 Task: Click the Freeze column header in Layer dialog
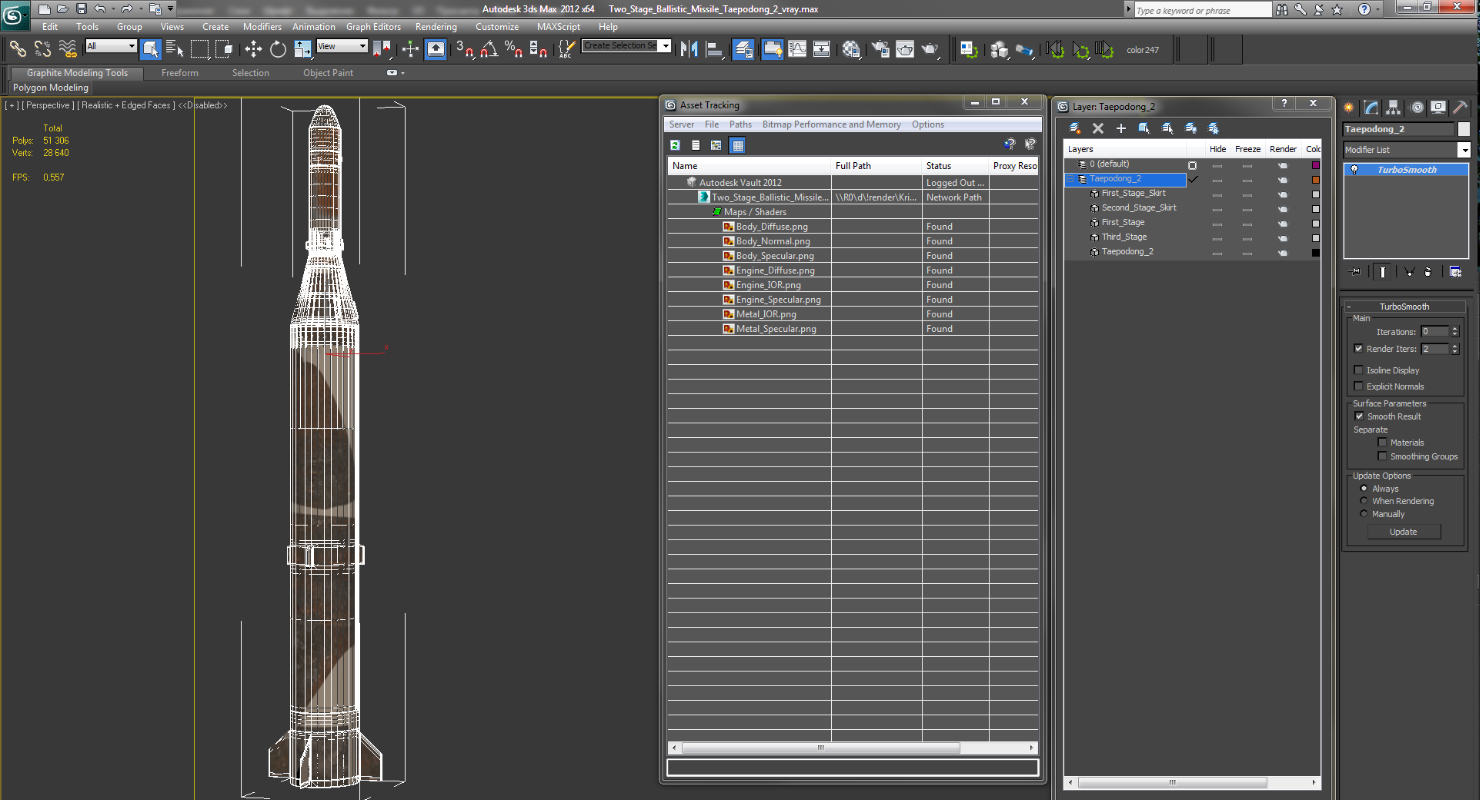(x=1247, y=149)
